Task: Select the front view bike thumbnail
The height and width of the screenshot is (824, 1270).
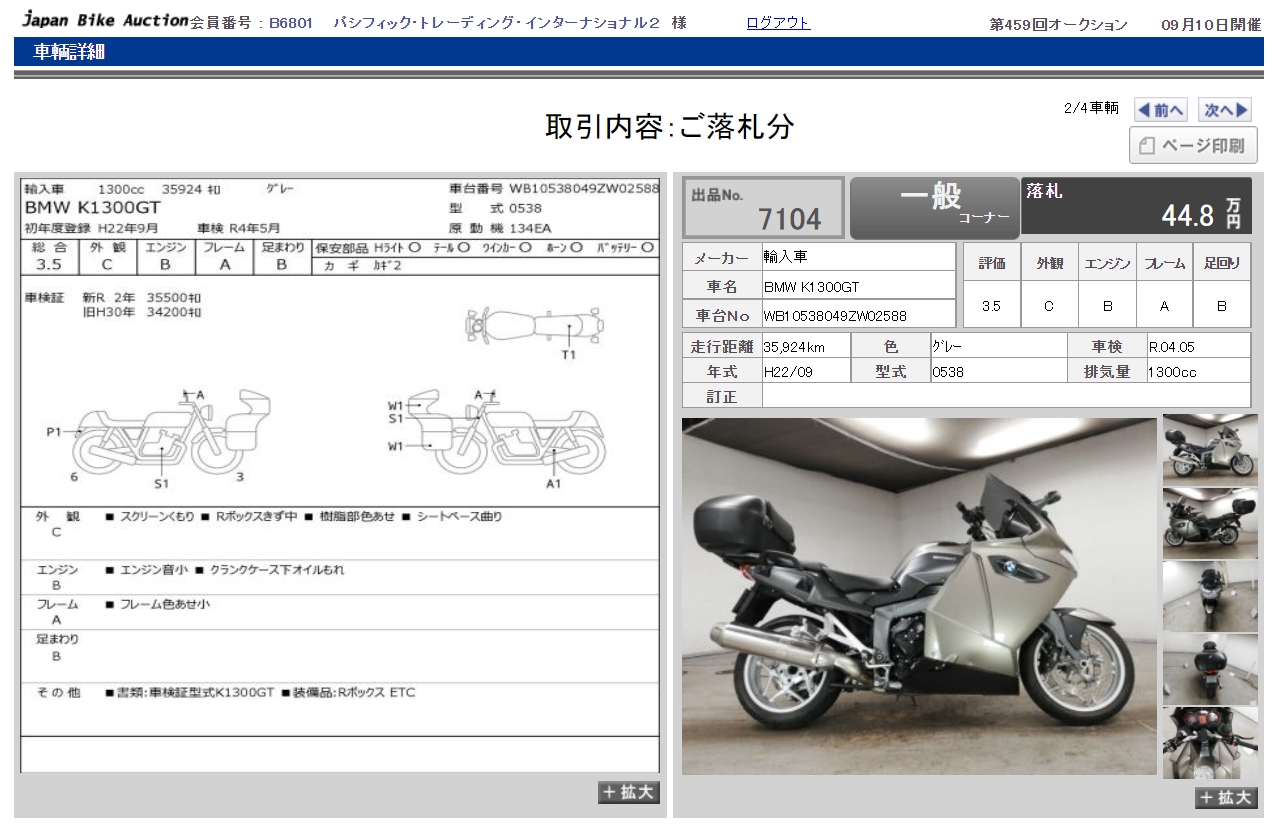Action: point(1210,595)
